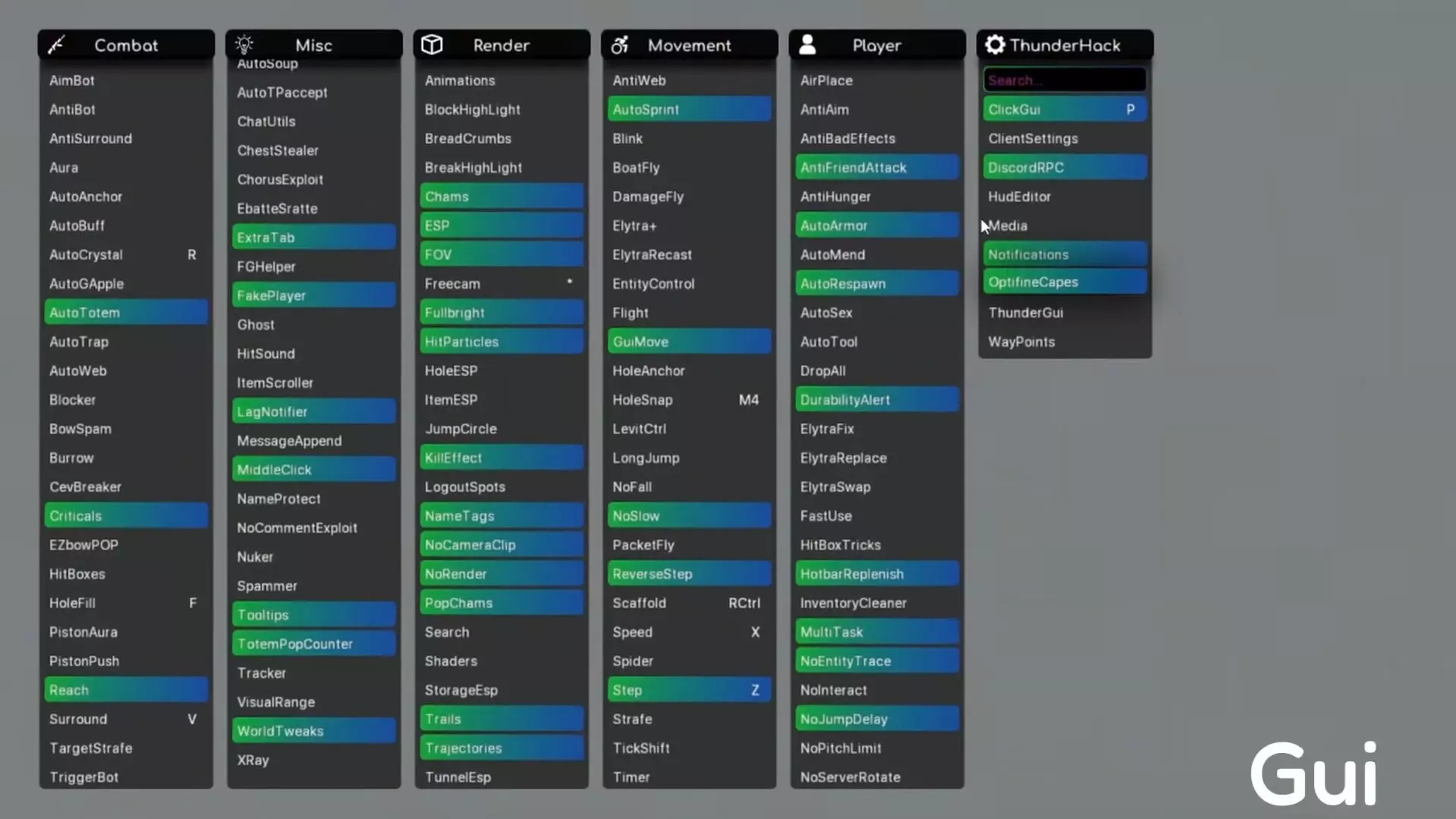Disable the Reach module

coord(126,690)
